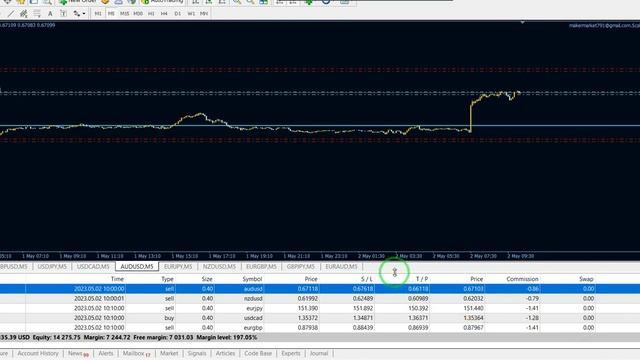This screenshot has width=640, height=360.
Task: Switch chart to D1 timeframe
Action: 178,14
